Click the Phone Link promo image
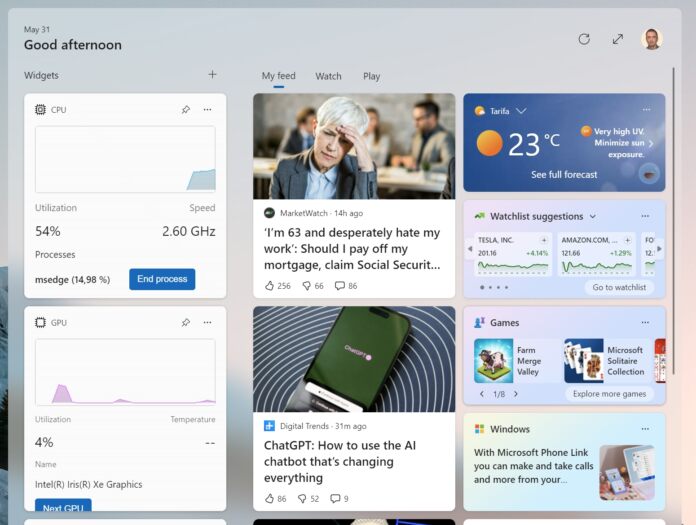This screenshot has width=696, height=525. tap(627, 473)
